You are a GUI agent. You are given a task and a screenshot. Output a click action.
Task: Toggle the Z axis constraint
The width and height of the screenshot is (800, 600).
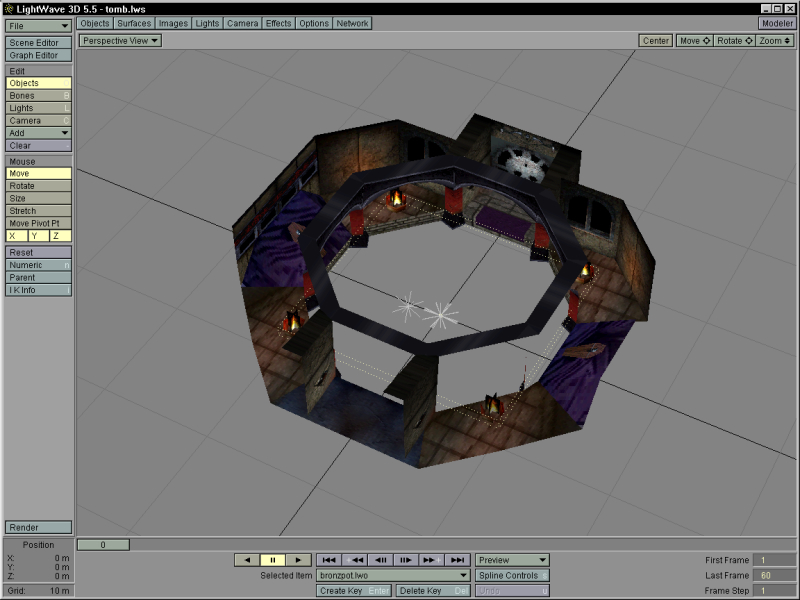point(60,236)
